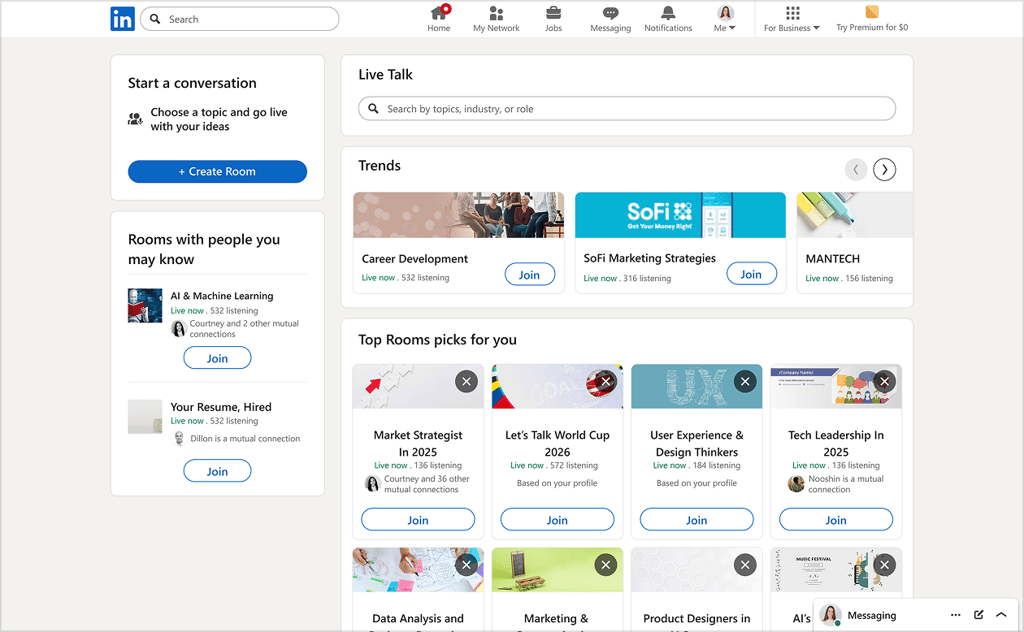
Task: Join the Your Resume, Hired room
Action: [x=217, y=471]
